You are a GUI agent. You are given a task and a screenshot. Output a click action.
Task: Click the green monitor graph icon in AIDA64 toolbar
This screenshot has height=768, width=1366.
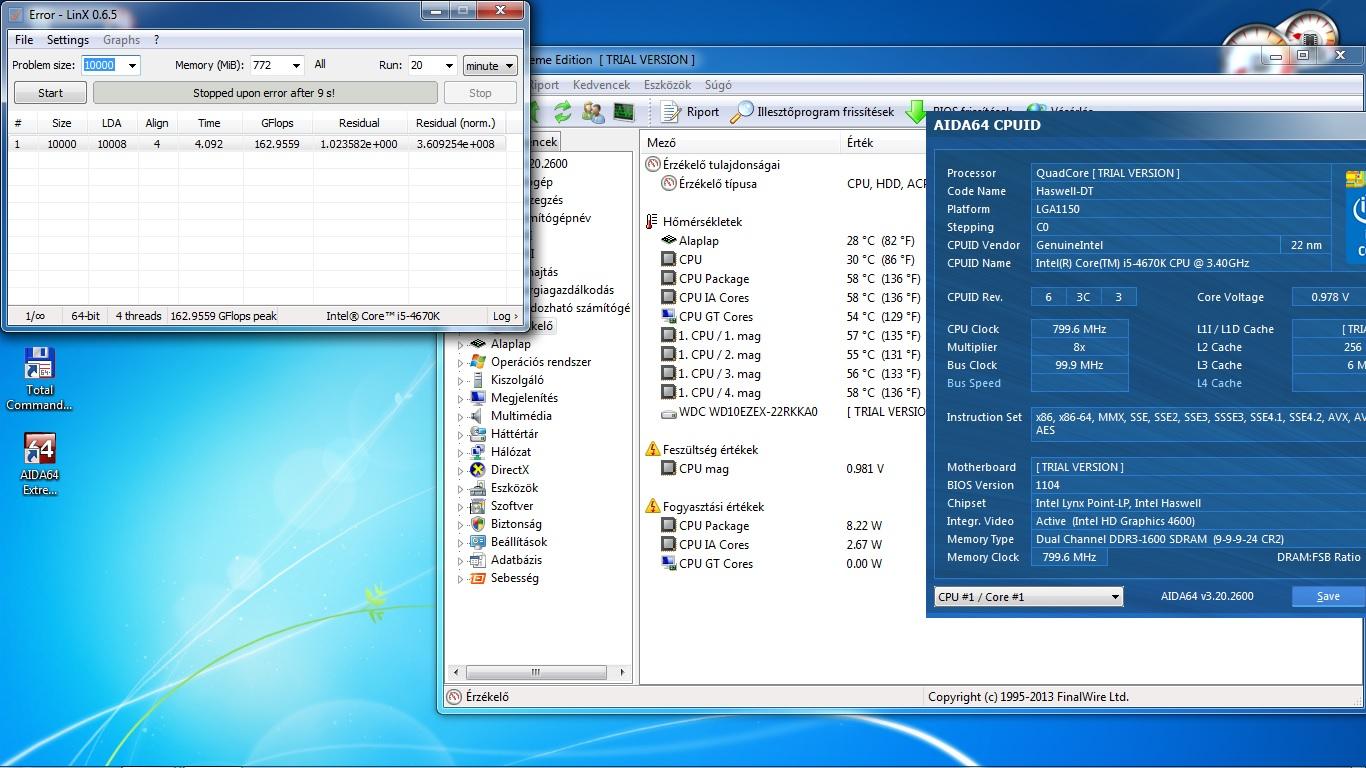coord(624,112)
